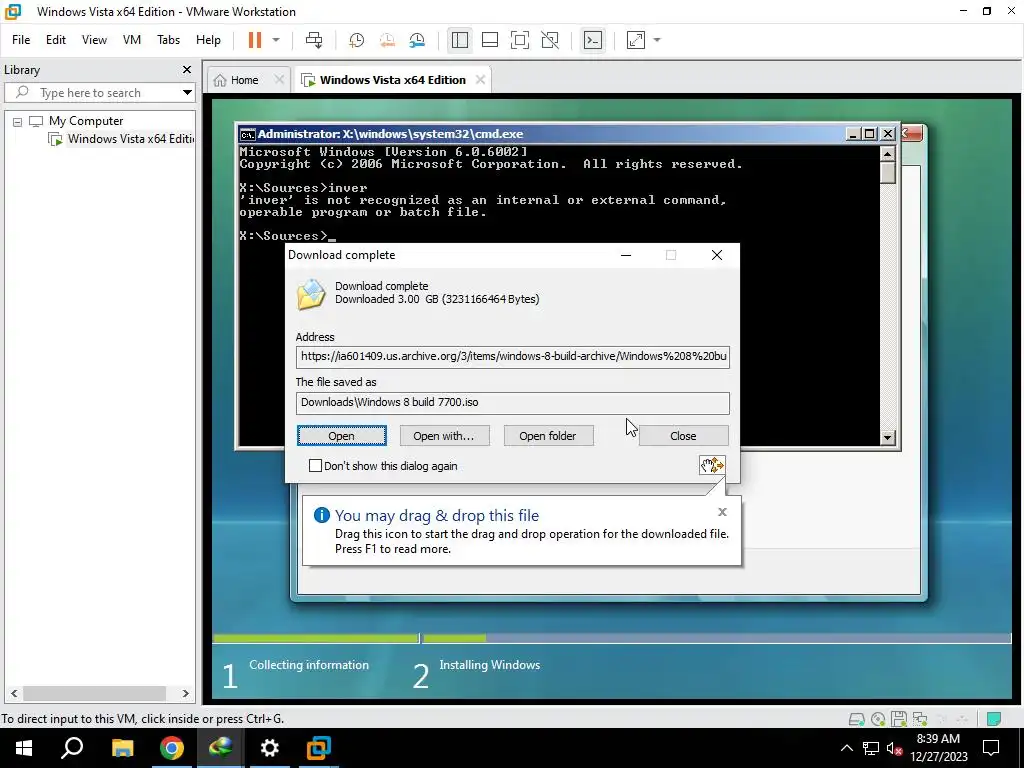Viewport: 1024px width, 768px height.
Task: Toggle the library sidebar view icon
Action: click(460, 40)
